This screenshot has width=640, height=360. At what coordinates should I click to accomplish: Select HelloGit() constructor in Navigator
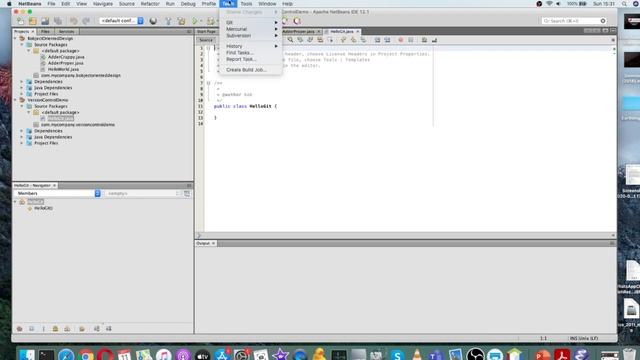click(43, 208)
